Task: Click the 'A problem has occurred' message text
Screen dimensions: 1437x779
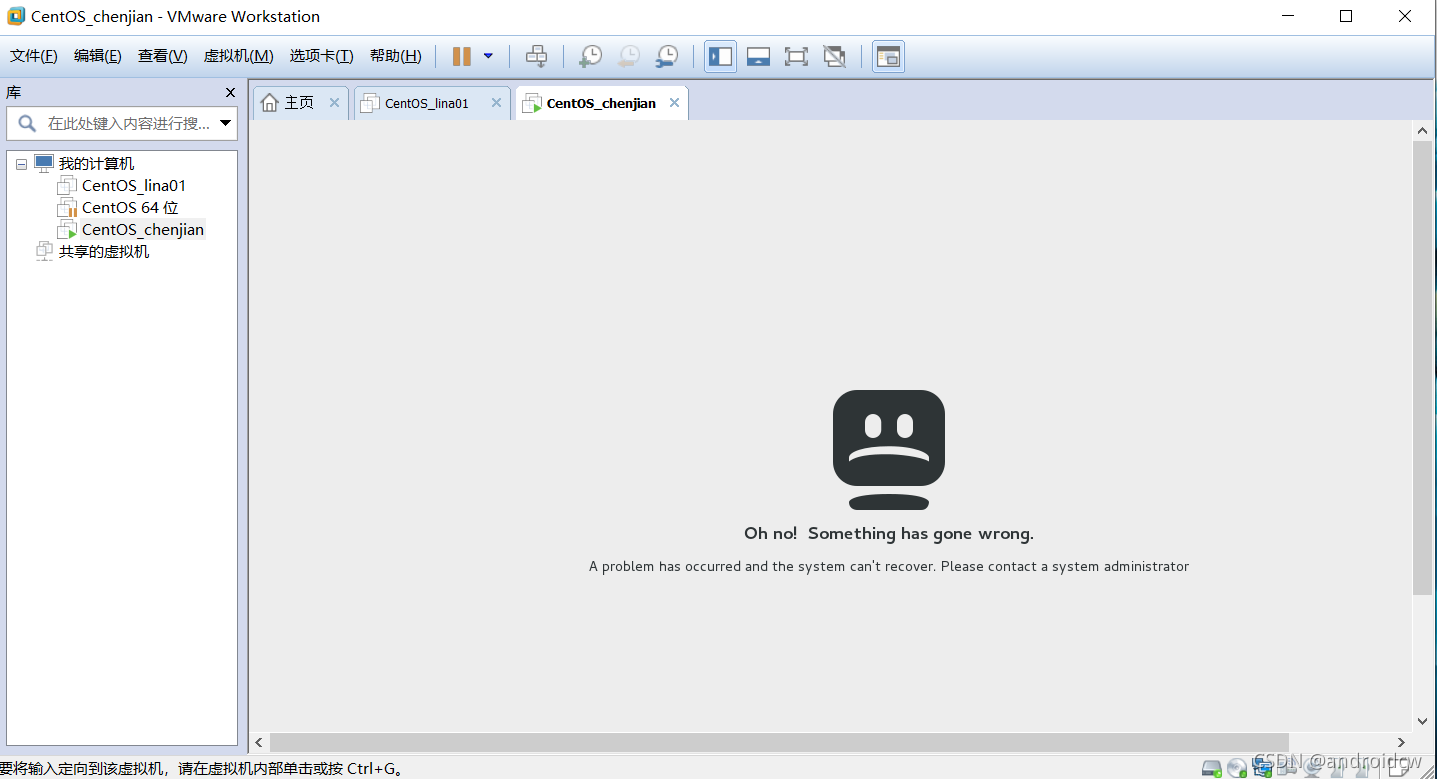Action: click(x=889, y=566)
